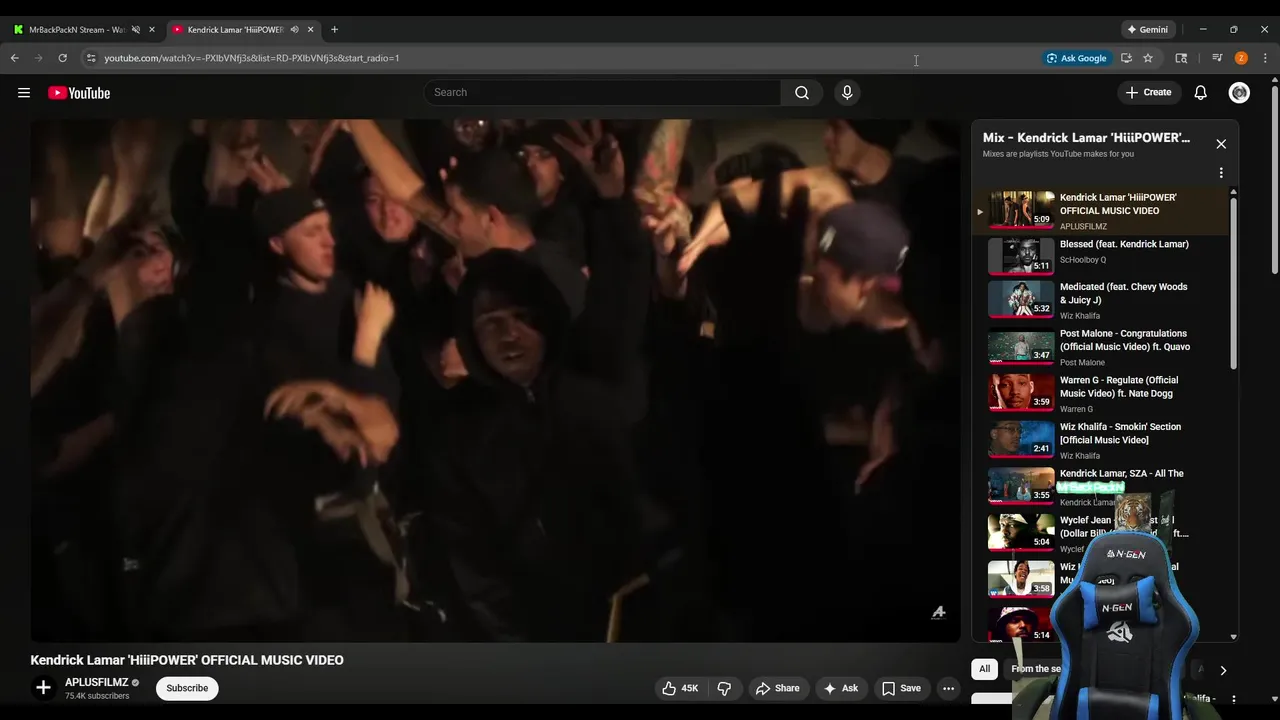The width and height of the screenshot is (1280, 720).
Task: Share the HiiiPOWER video
Action: pyautogui.click(x=777, y=688)
